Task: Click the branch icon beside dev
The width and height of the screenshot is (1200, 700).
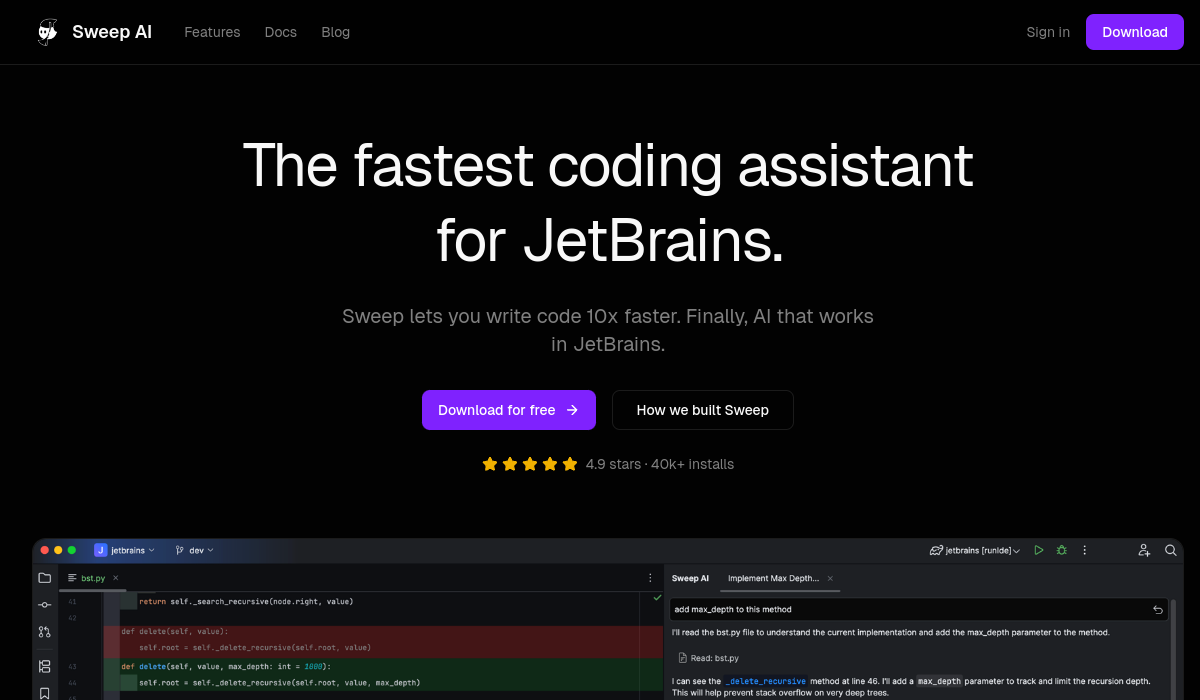Action: coord(179,550)
